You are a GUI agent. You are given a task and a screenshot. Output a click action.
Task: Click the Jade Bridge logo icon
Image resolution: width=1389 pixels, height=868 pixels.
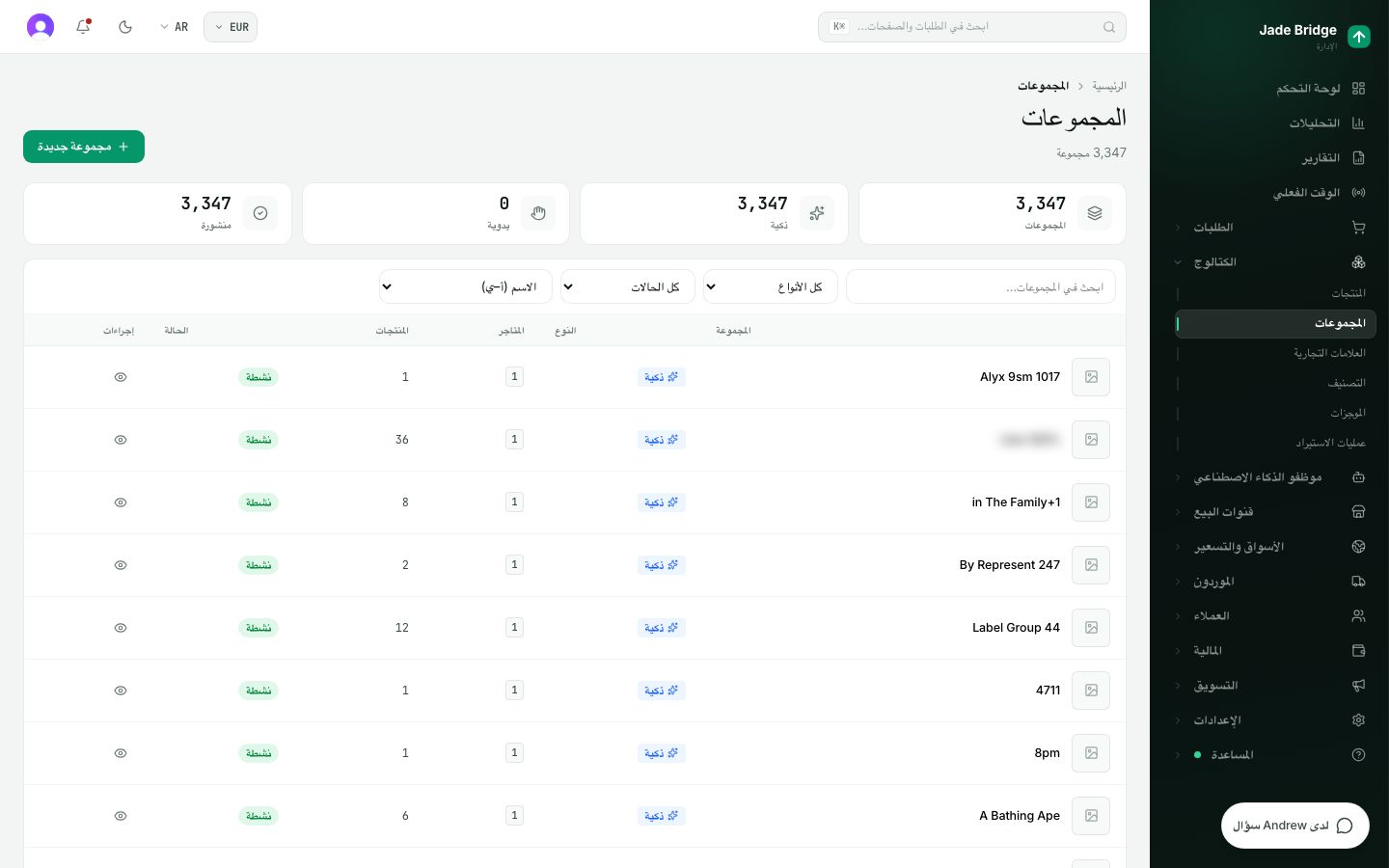[1359, 37]
